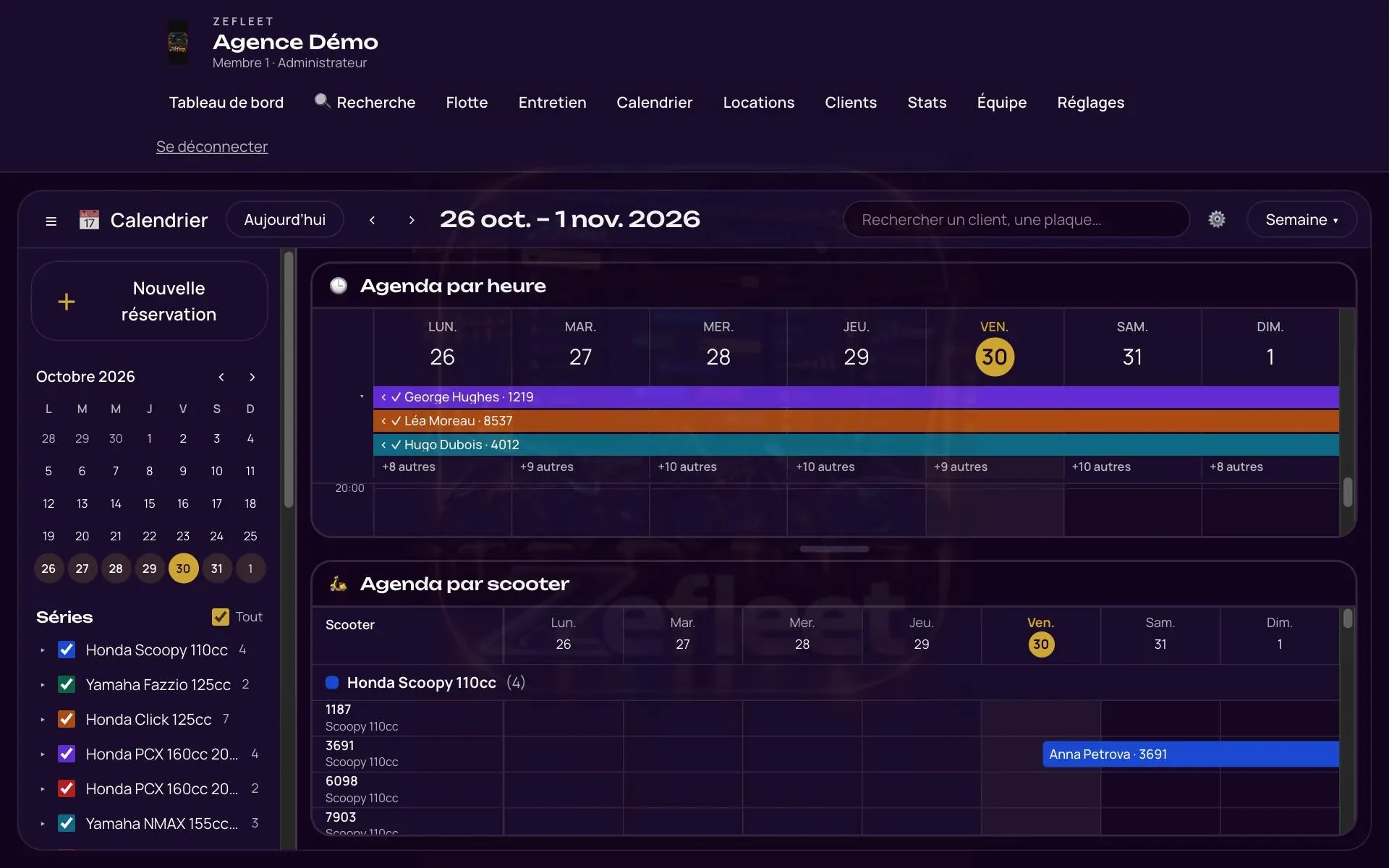This screenshot has height=868, width=1389.
Task: Uncheck the purple Honda PCX 160cc series
Action: pyautogui.click(x=67, y=754)
